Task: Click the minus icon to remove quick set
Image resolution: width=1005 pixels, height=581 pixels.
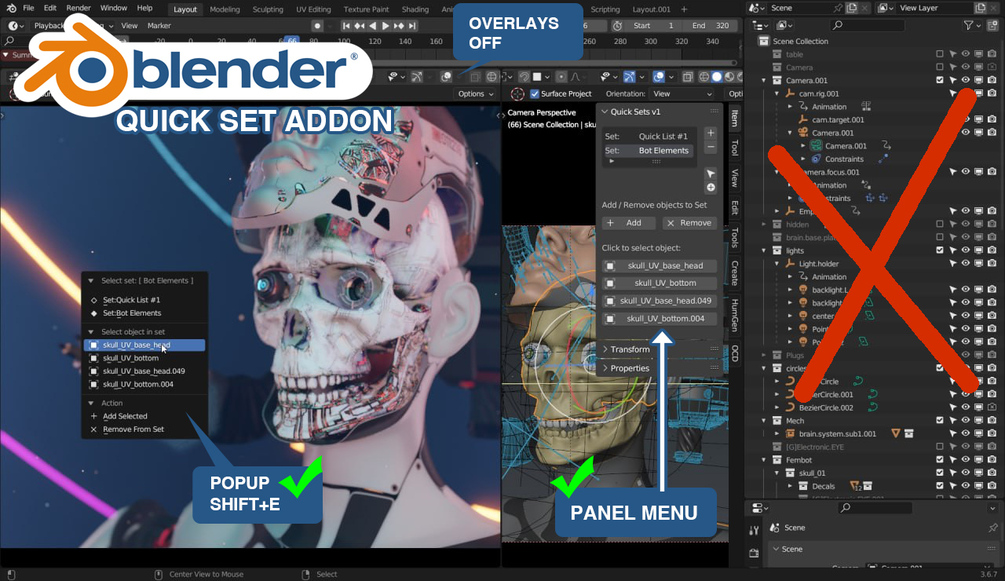Action: [x=711, y=147]
